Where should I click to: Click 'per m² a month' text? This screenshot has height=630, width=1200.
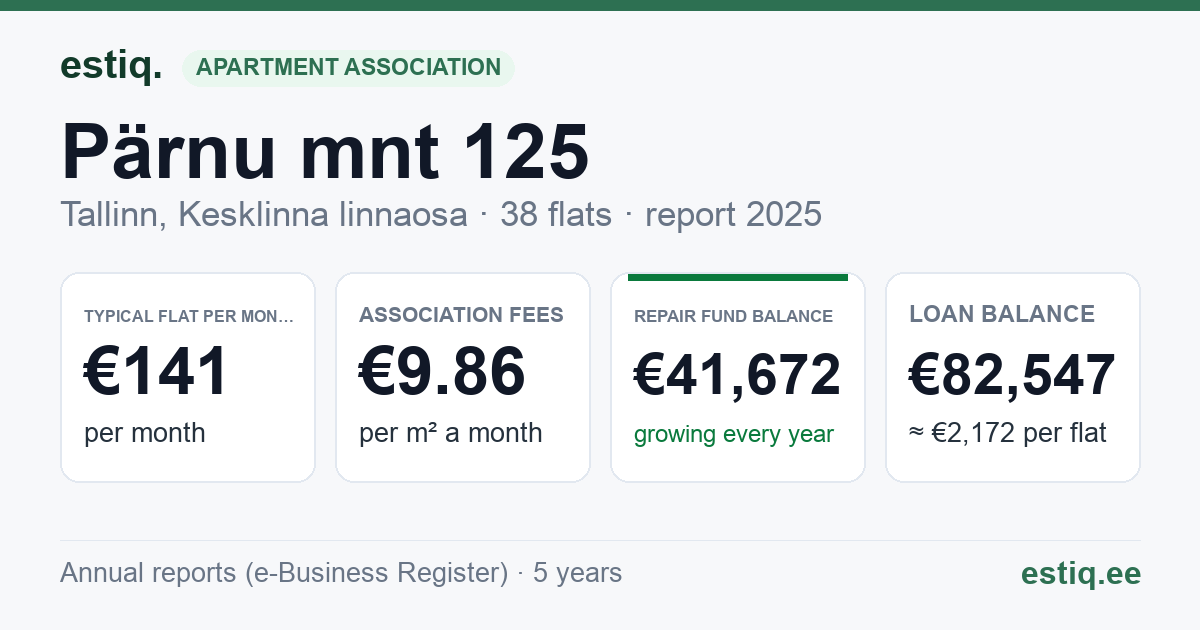[451, 433]
